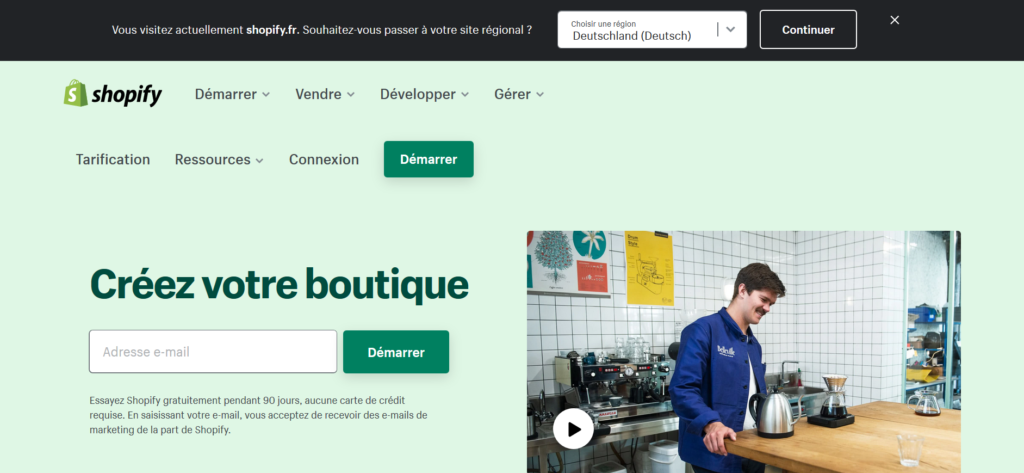Go to the Tarification page

point(113,159)
